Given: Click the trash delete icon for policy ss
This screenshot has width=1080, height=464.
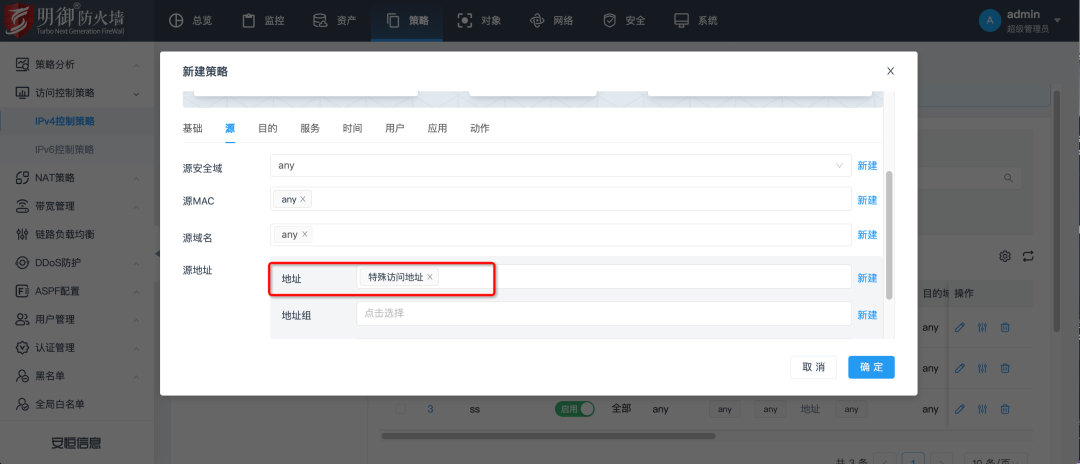Looking at the screenshot, I should (1005, 409).
